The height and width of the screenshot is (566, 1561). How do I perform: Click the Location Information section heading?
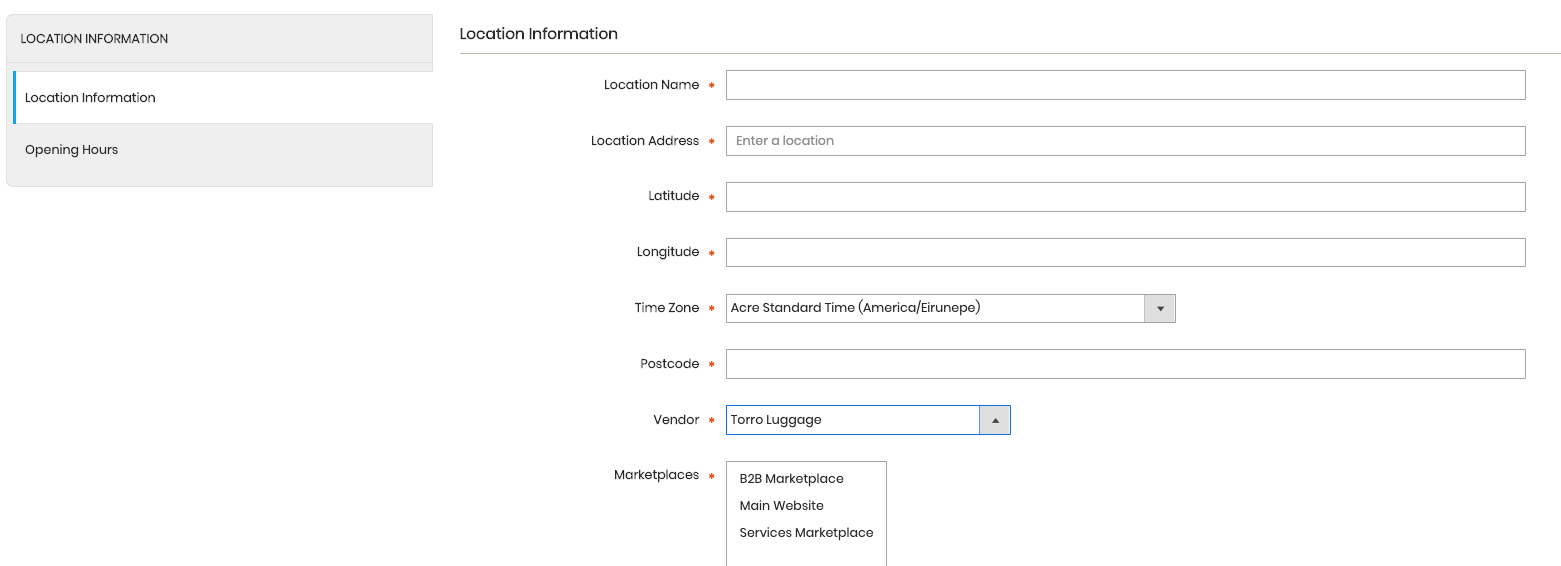538,34
